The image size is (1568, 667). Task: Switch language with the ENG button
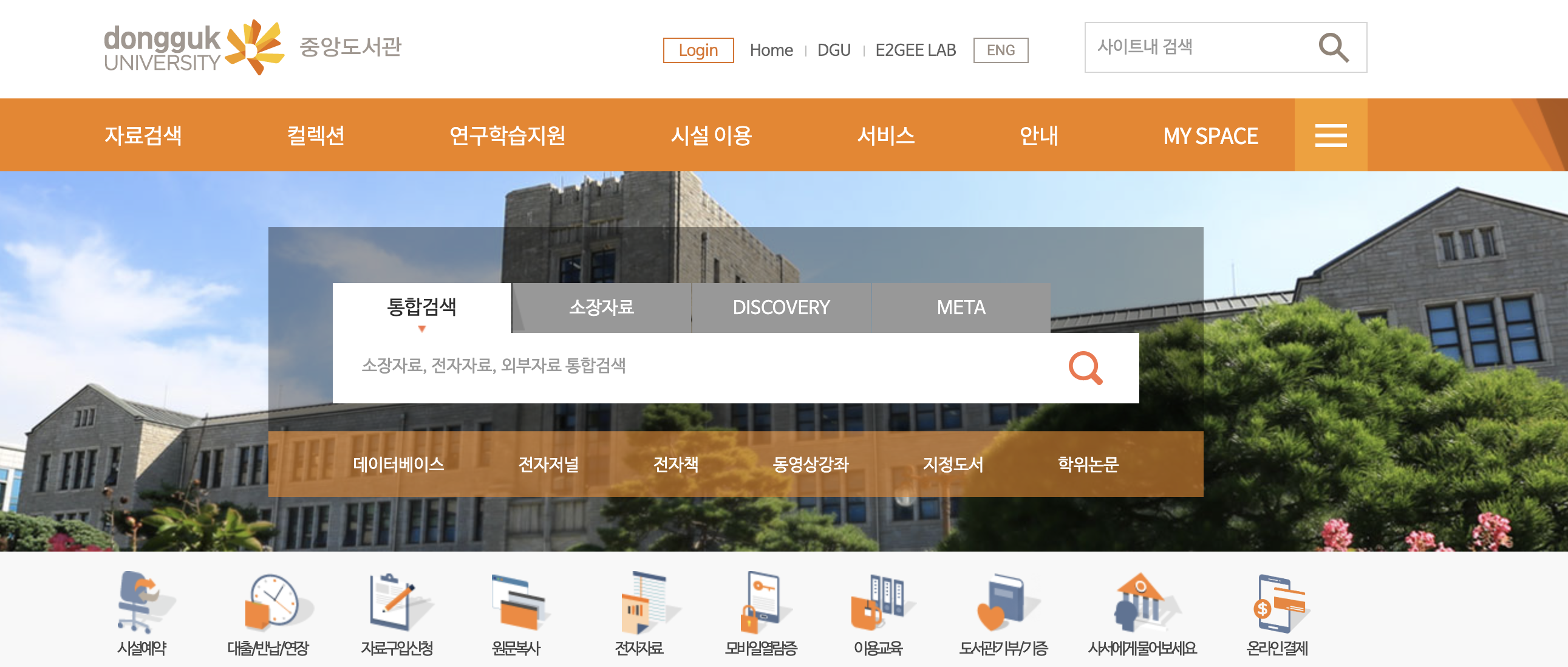[1001, 50]
